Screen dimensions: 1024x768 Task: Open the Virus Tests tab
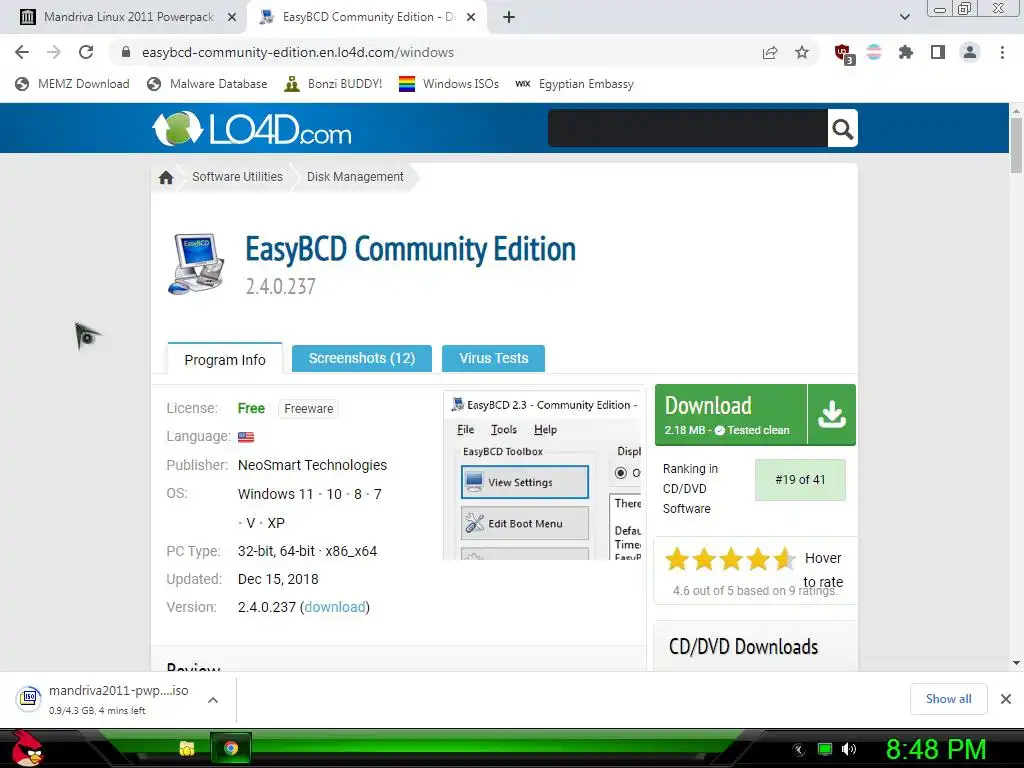(494, 358)
